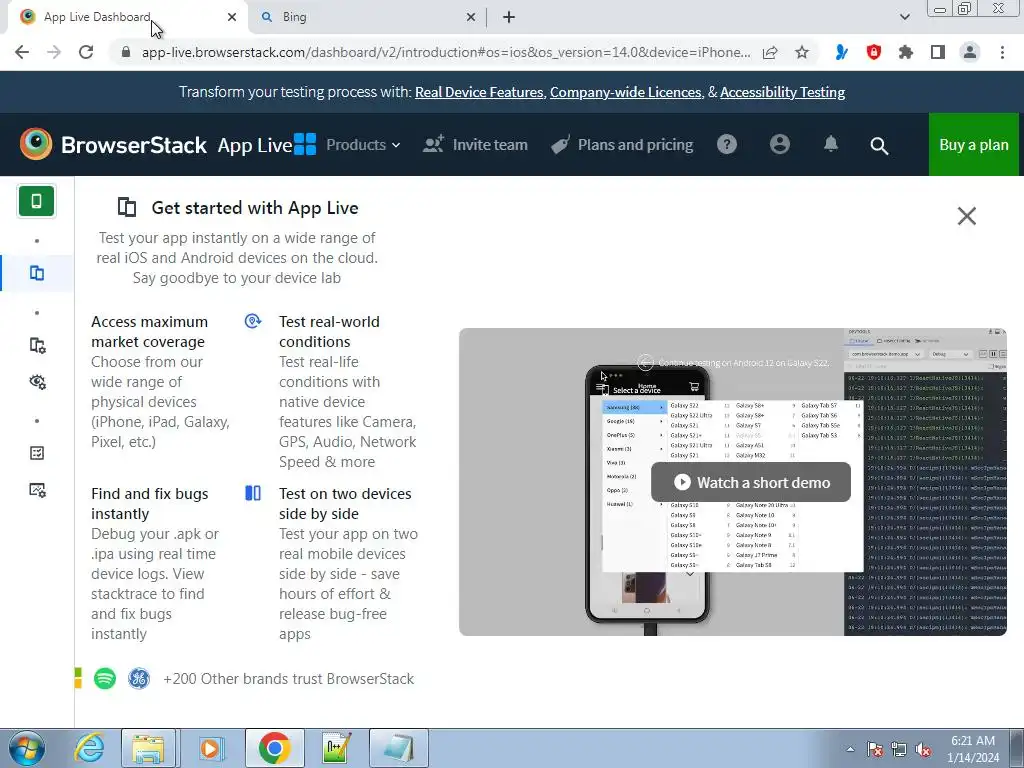Click the Buy a plan button
This screenshot has height=768, width=1024.
pos(974,145)
